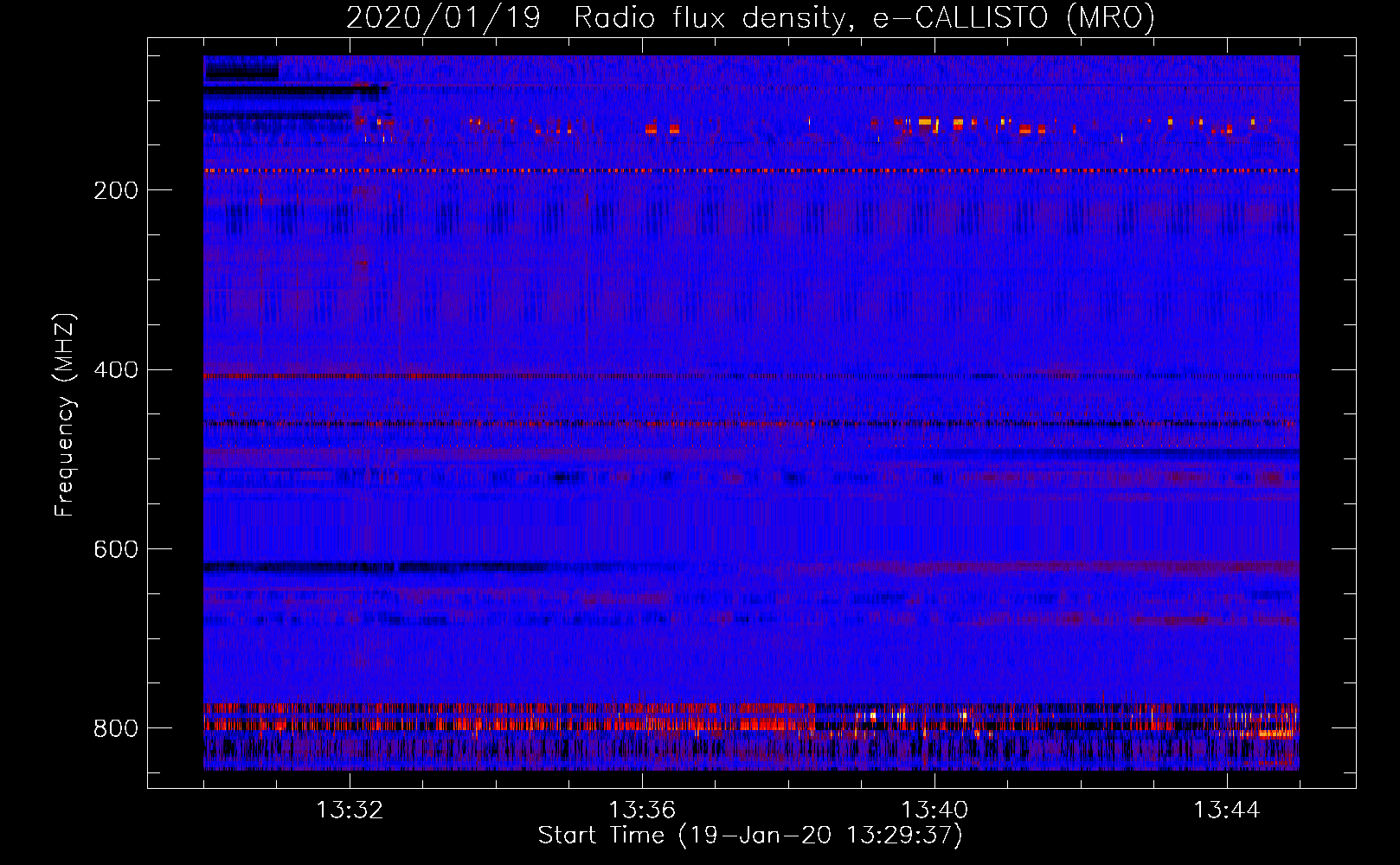Click the '13:36' time tick label

point(642,811)
